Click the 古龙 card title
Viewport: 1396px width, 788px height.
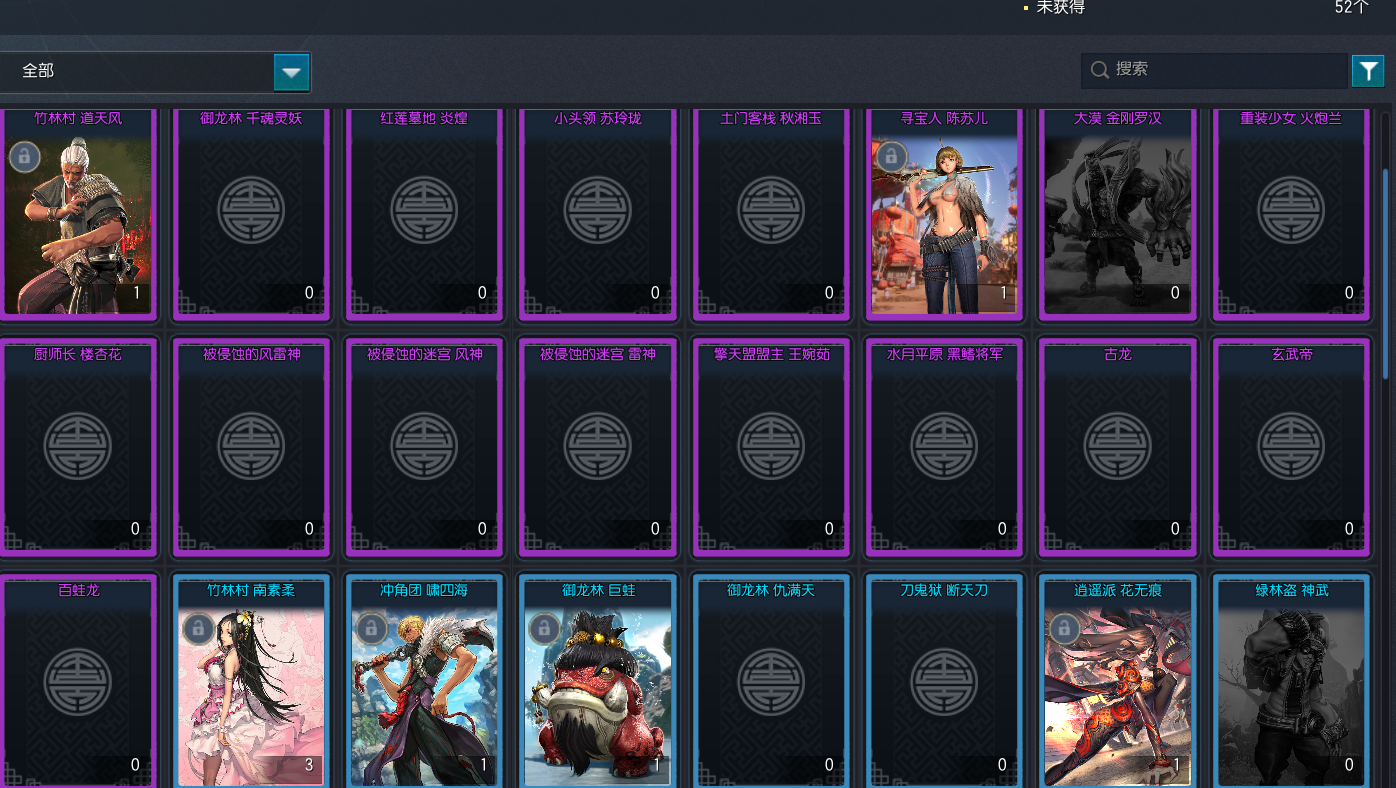[1118, 354]
